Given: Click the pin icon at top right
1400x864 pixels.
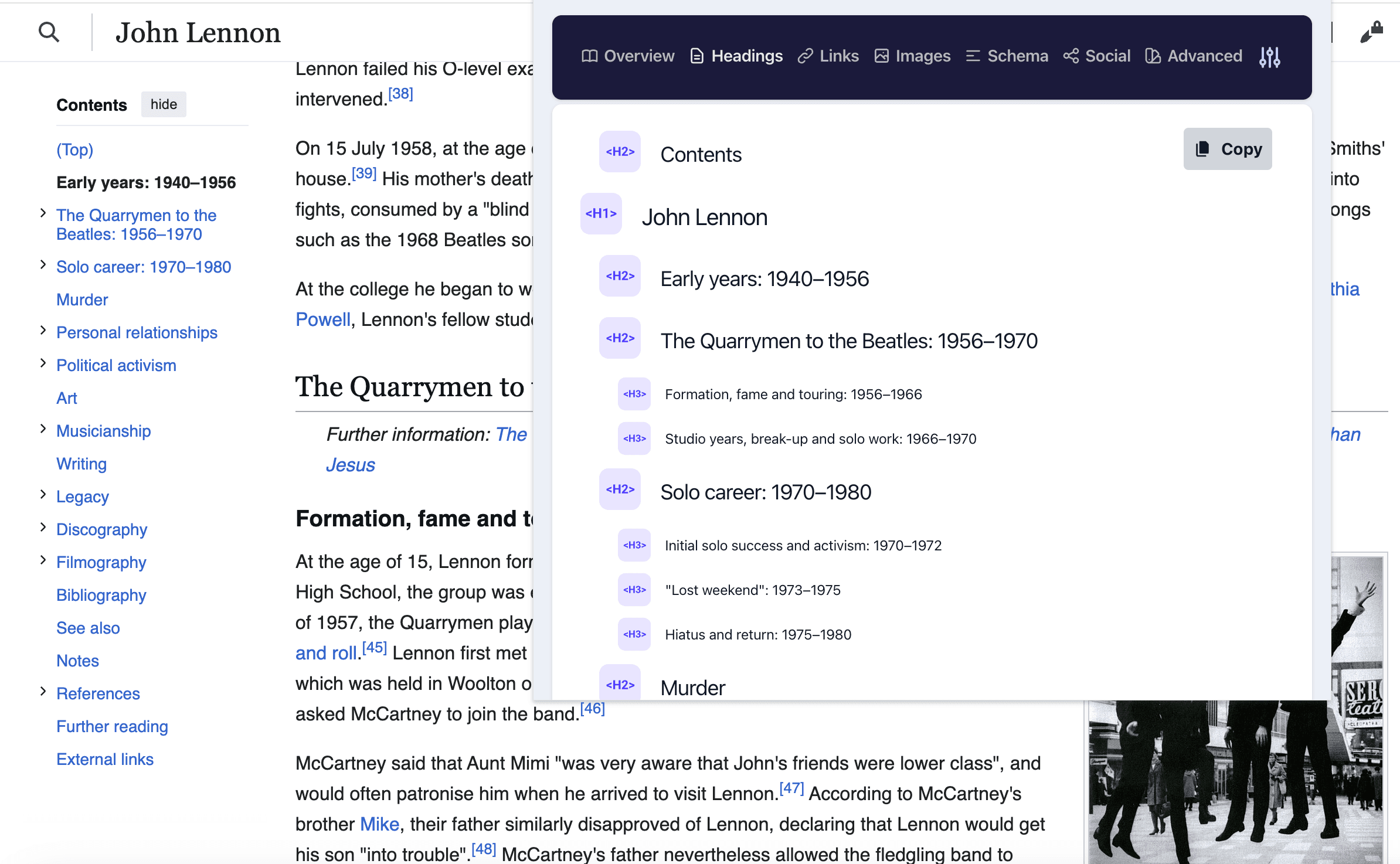Looking at the screenshot, I should point(1372,32).
